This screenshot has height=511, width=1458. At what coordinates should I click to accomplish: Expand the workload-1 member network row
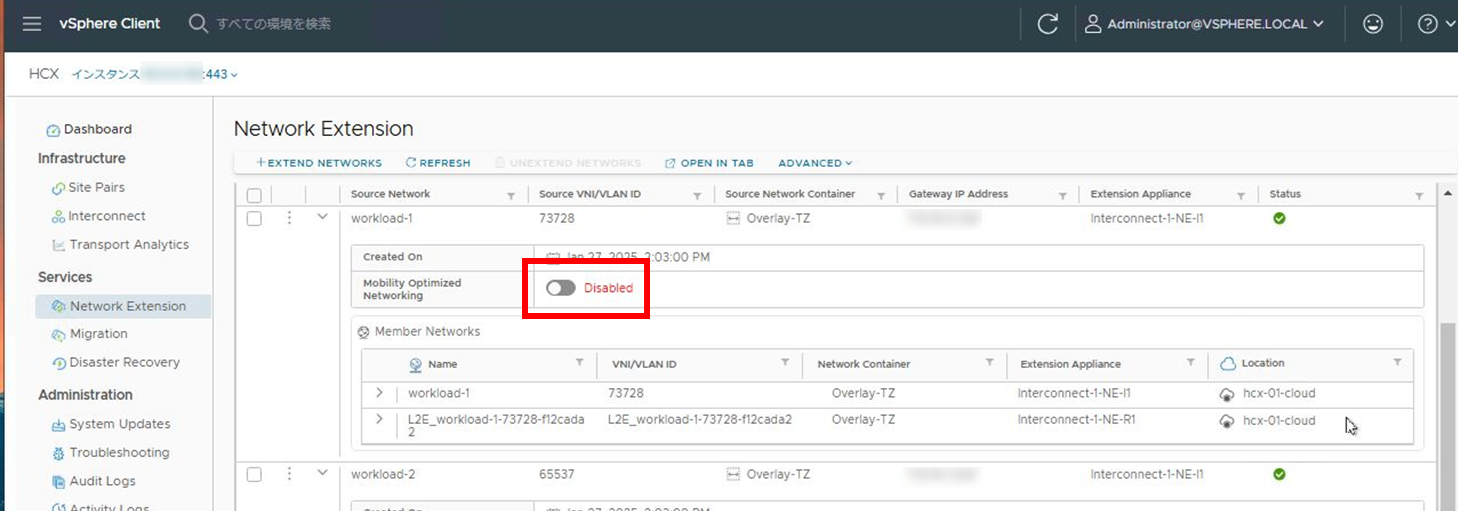(379, 393)
